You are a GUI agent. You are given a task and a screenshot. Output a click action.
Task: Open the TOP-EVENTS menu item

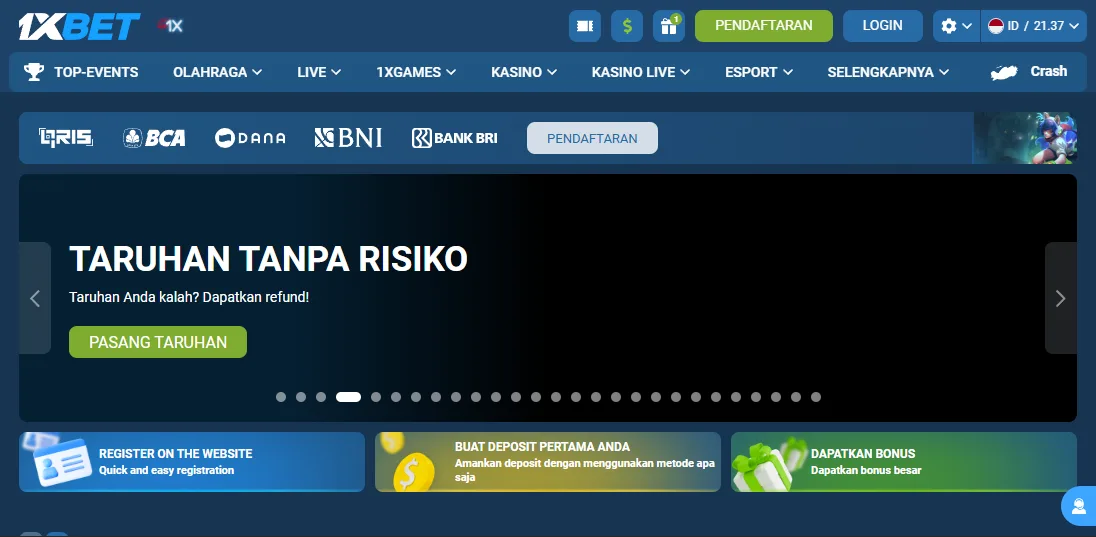[x=82, y=72]
